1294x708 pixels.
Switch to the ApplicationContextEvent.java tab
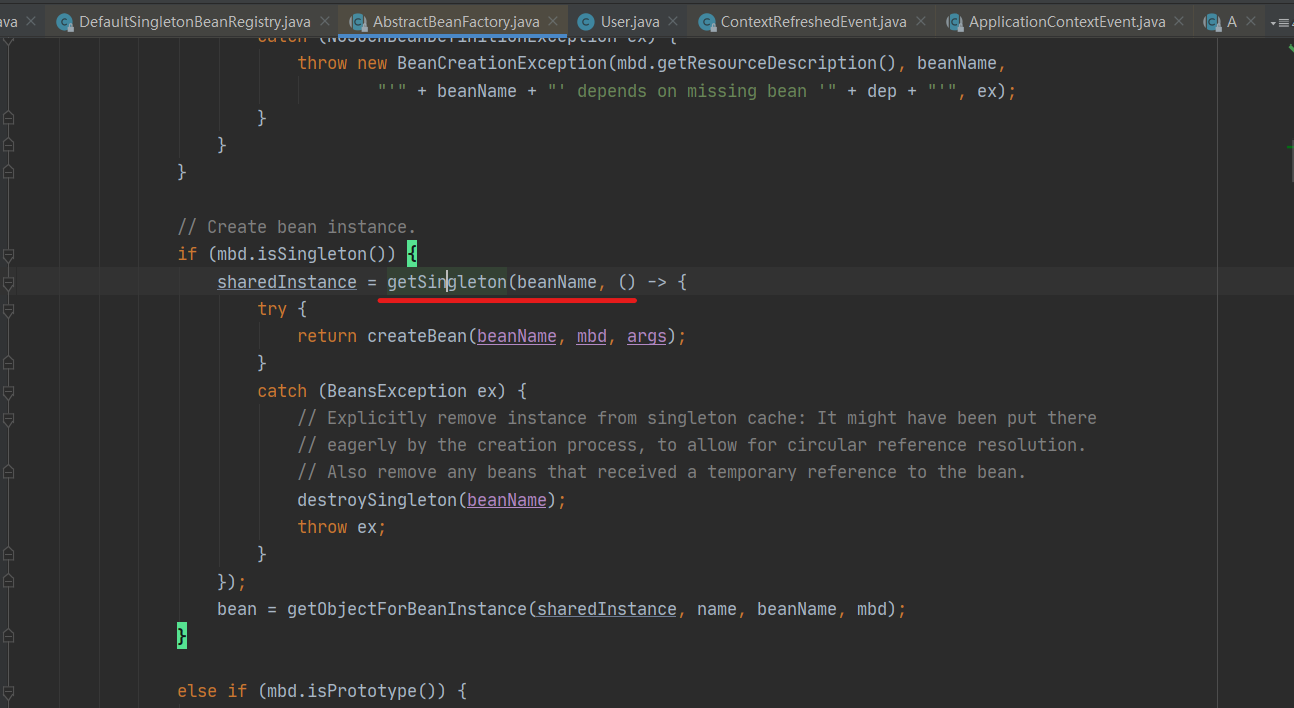tap(1067, 21)
